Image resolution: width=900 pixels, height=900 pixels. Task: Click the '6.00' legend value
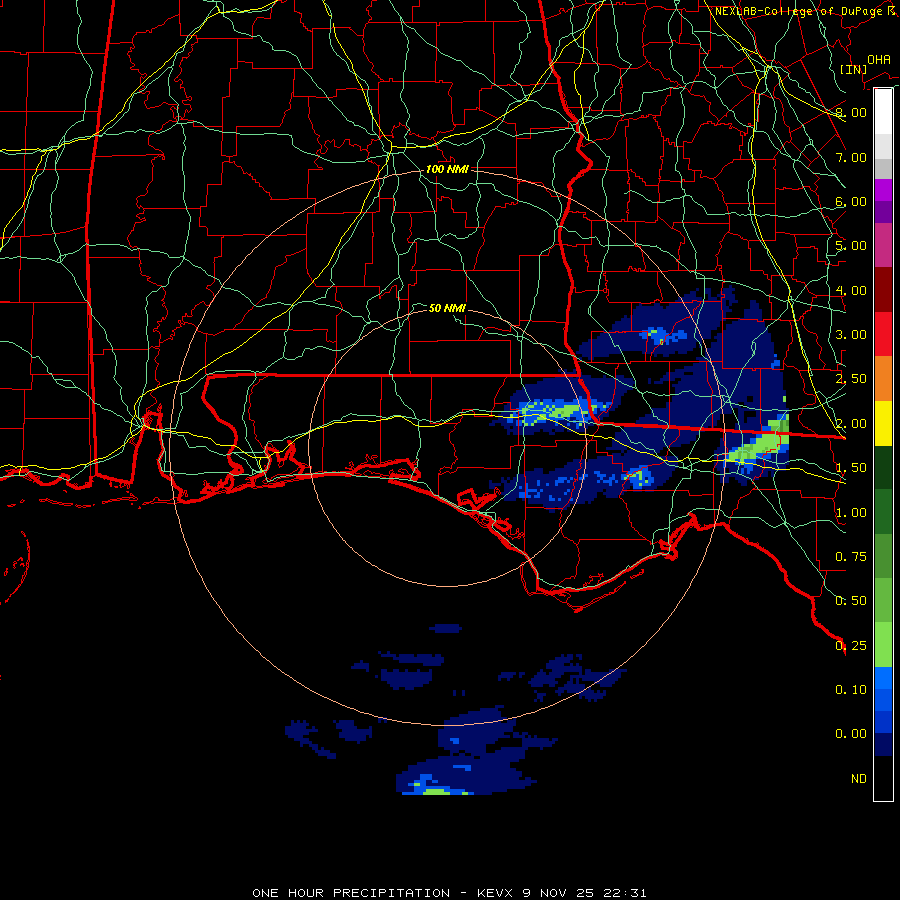pos(851,201)
